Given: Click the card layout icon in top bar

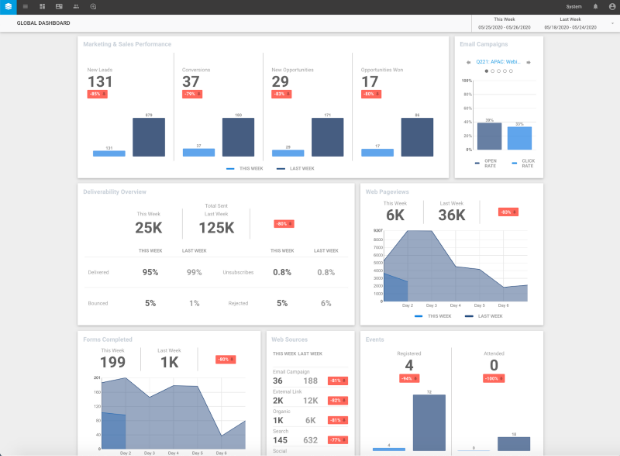Looking at the screenshot, I should [59, 7].
